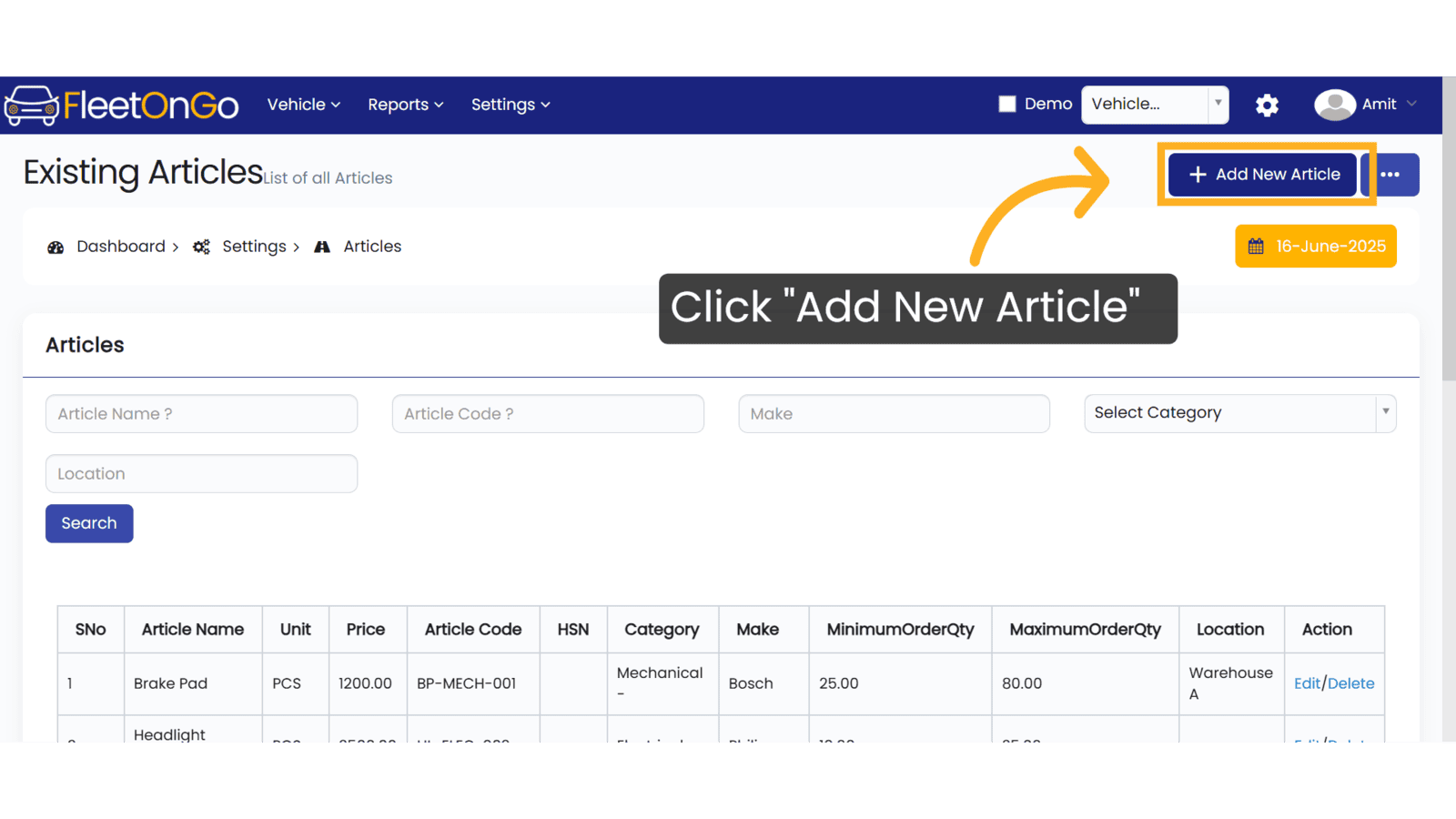
Task: Click the Article Code column header
Action: 473,630
